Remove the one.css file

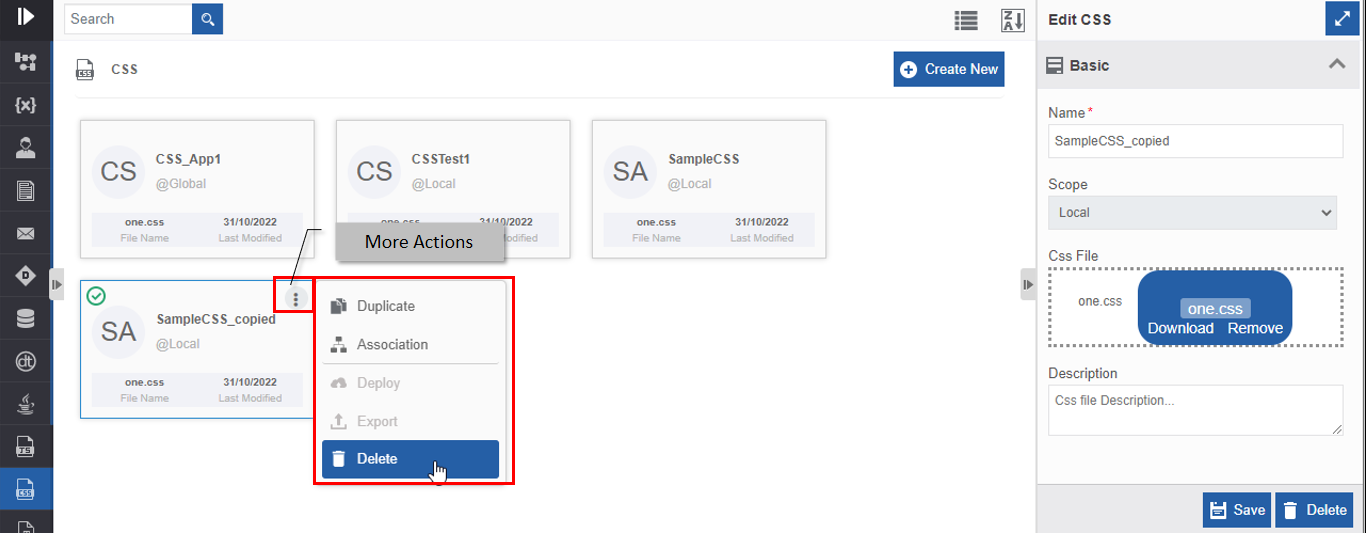1255,328
